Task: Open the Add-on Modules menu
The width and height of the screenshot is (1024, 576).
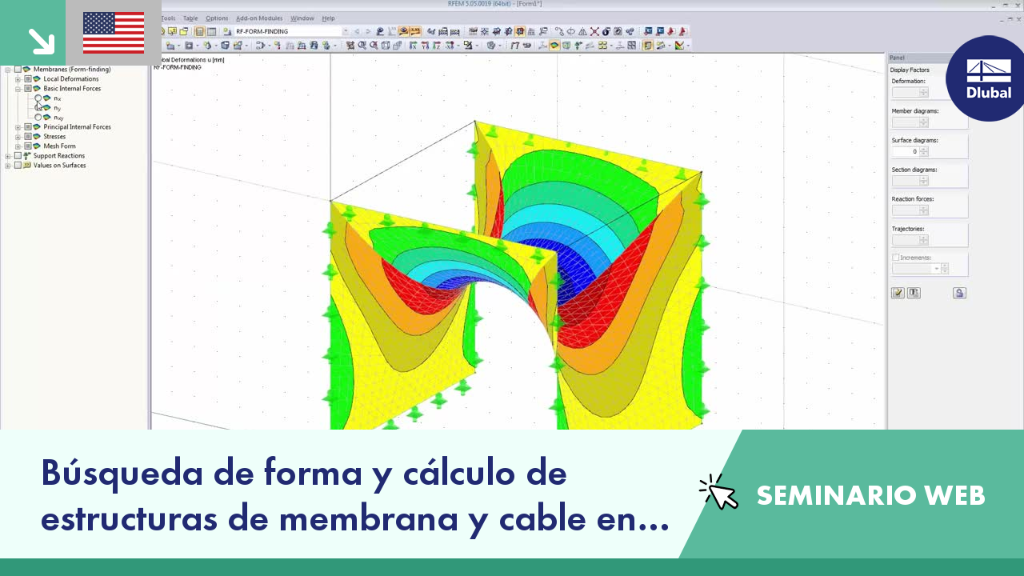Action: pyautogui.click(x=259, y=18)
